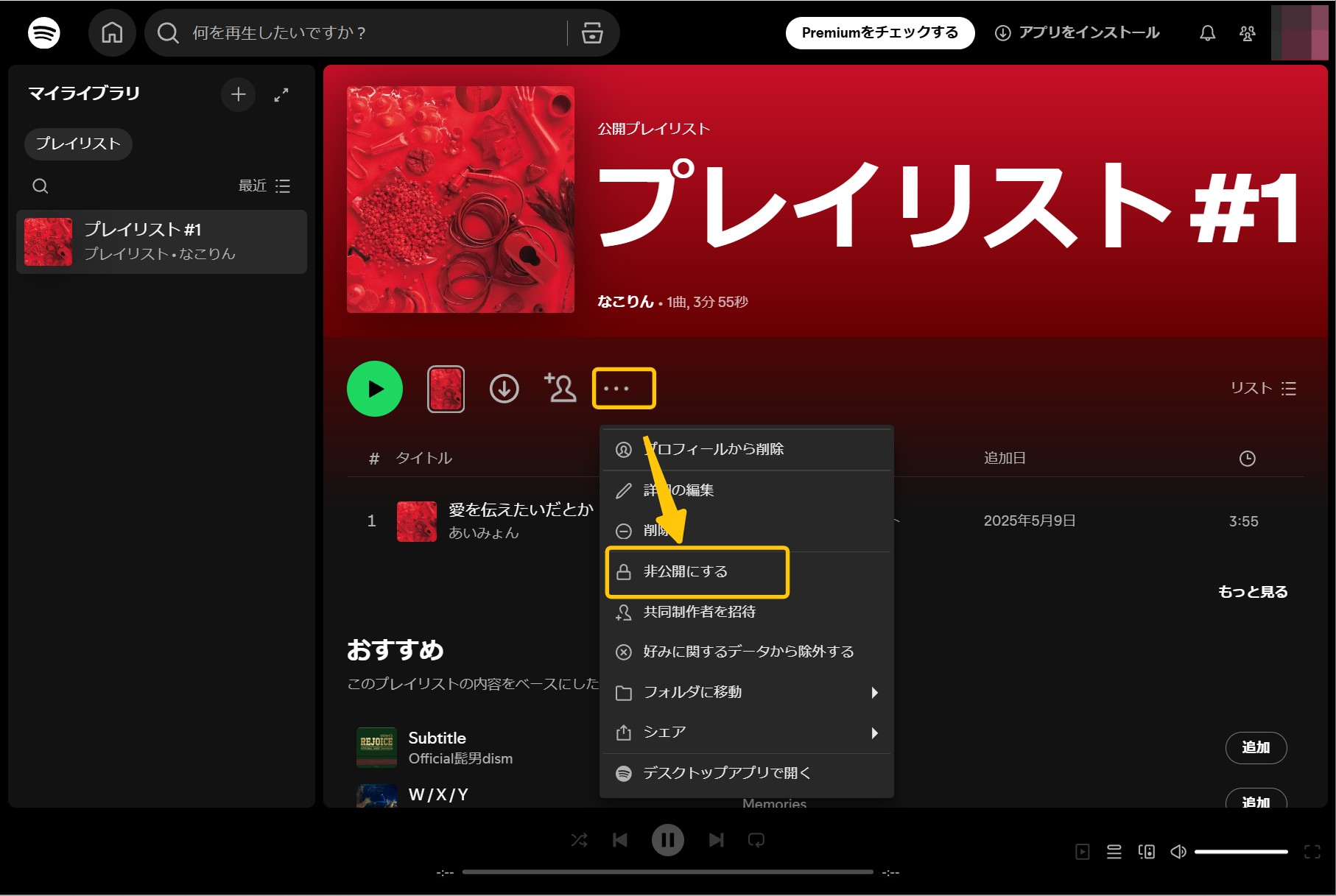Open Now Playing view icon
The height and width of the screenshot is (896, 1336).
(x=1082, y=852)
